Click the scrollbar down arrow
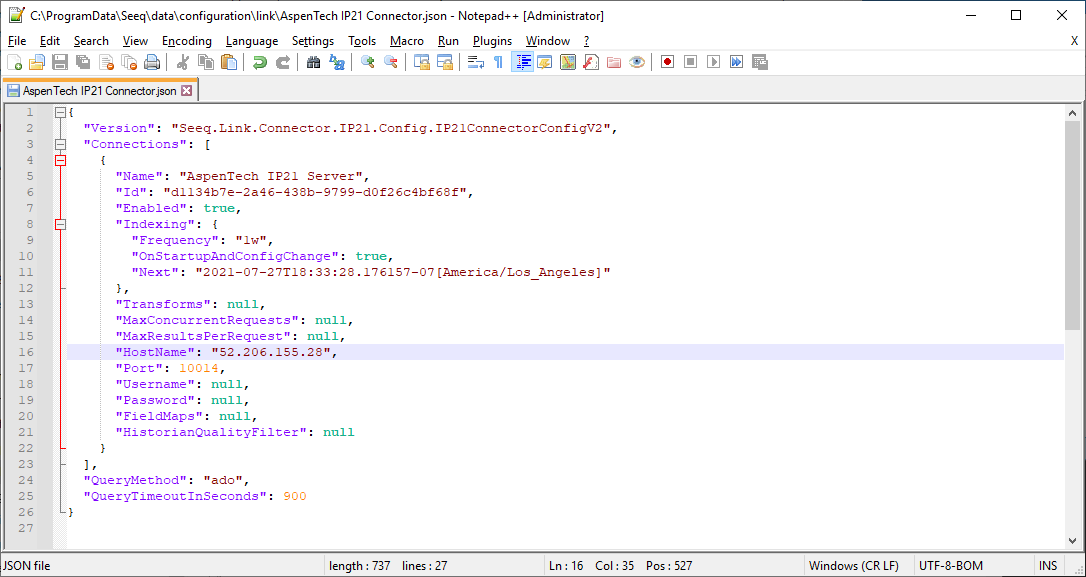The image size is (1086, 577). [1072, 541]
